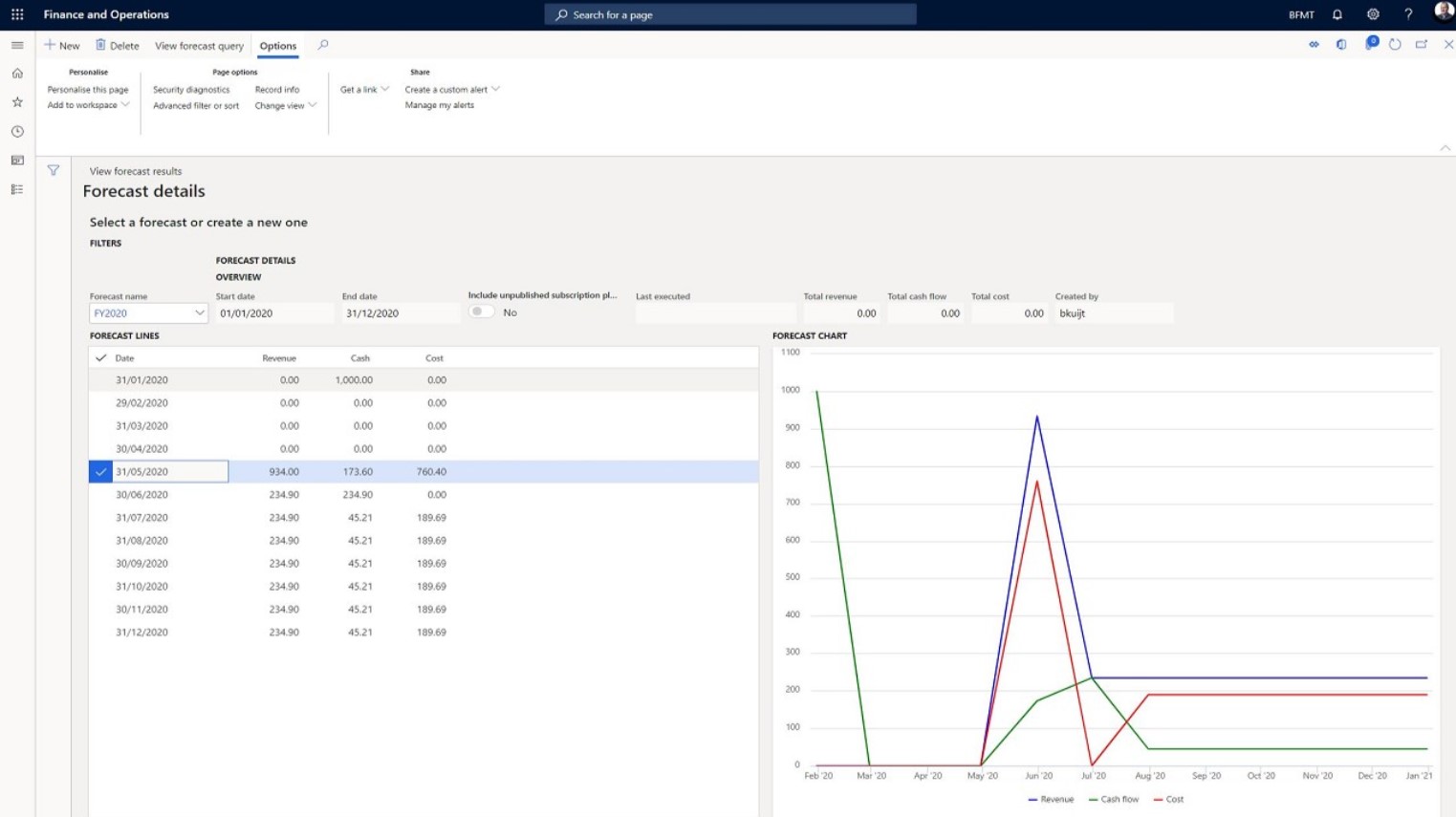Click the Start date input field
This screenshot has width=1456, height=817.
pyautogui.click(x=273, y=313)
